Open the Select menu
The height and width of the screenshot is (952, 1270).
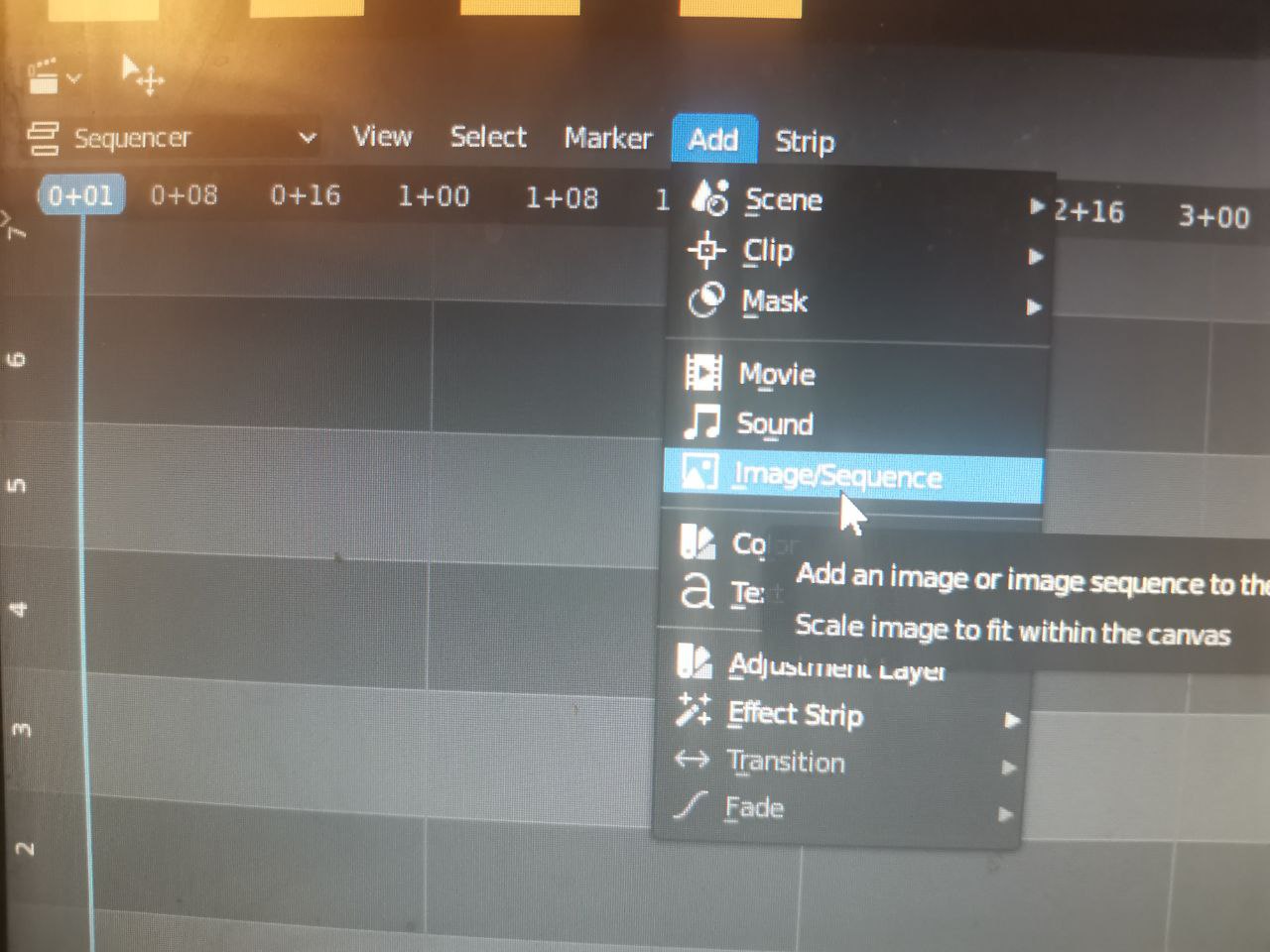[488, 137]
